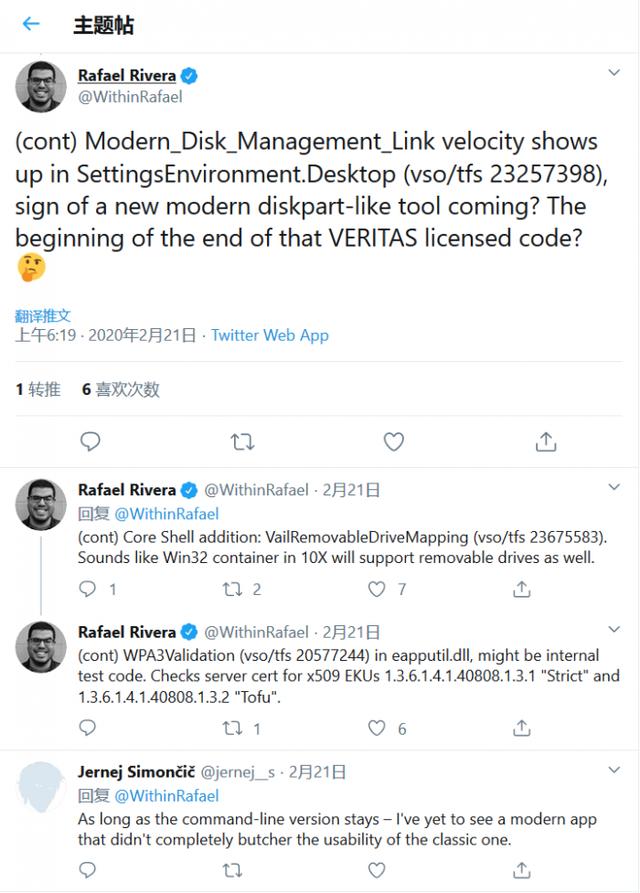Screen dimensions: 640x893
Task: Share the main tweet via share icon
Action: point(545,441)
